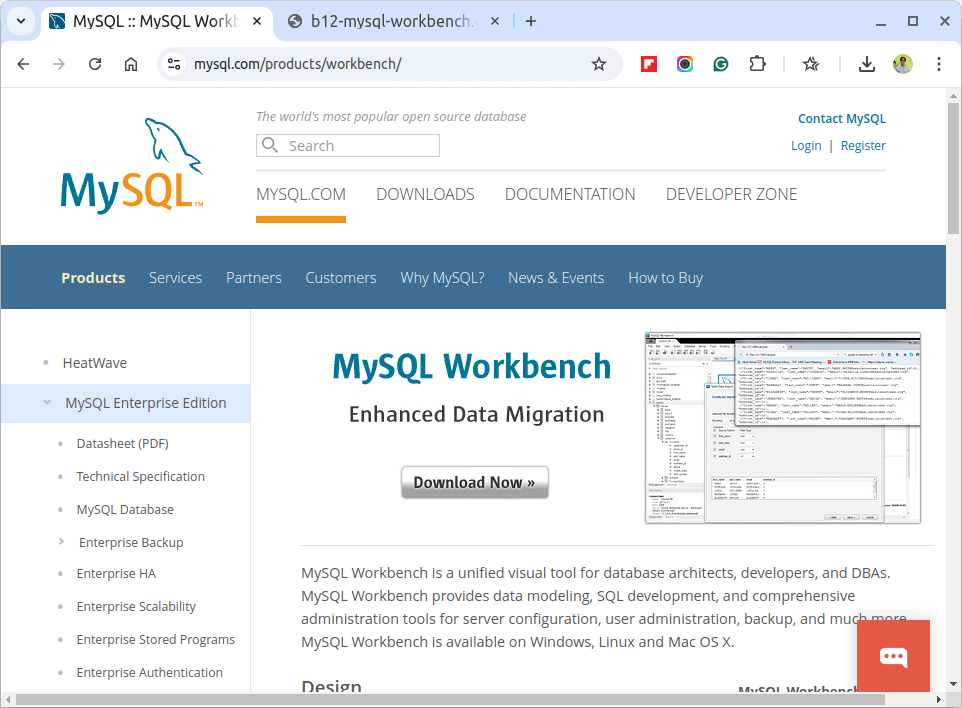962x708 pixels.
Task: Open Partners in the blue menu
Action: coord(253,278)
